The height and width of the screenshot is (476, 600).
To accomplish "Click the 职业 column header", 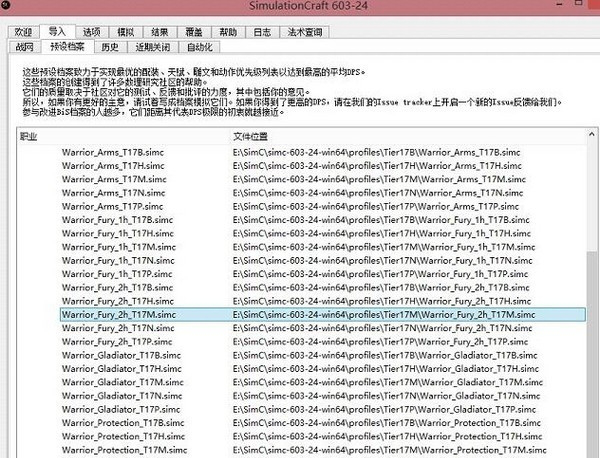I will click(x=28, y=137).
